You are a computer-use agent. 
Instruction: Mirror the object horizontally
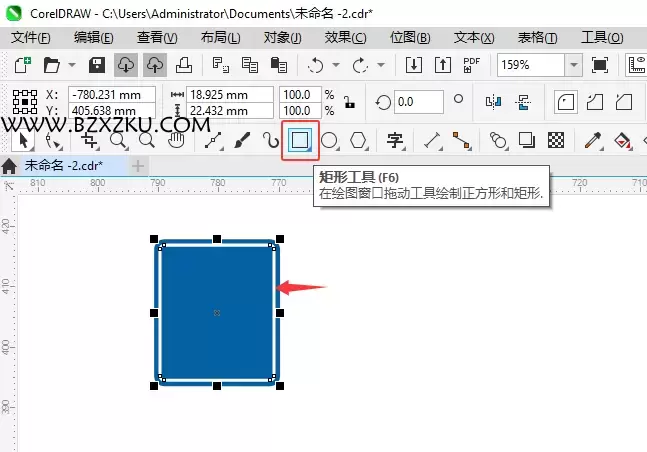(x=494, y=102)
